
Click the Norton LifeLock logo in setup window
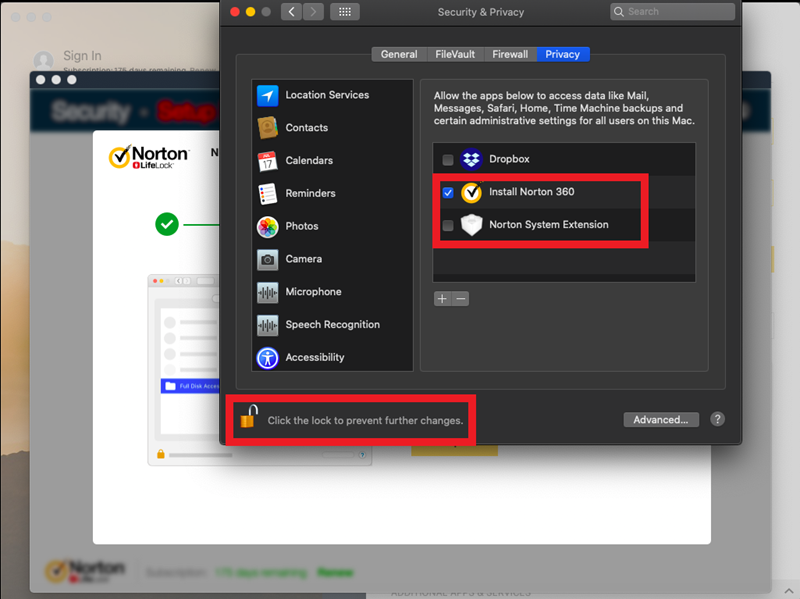point(149,157)
